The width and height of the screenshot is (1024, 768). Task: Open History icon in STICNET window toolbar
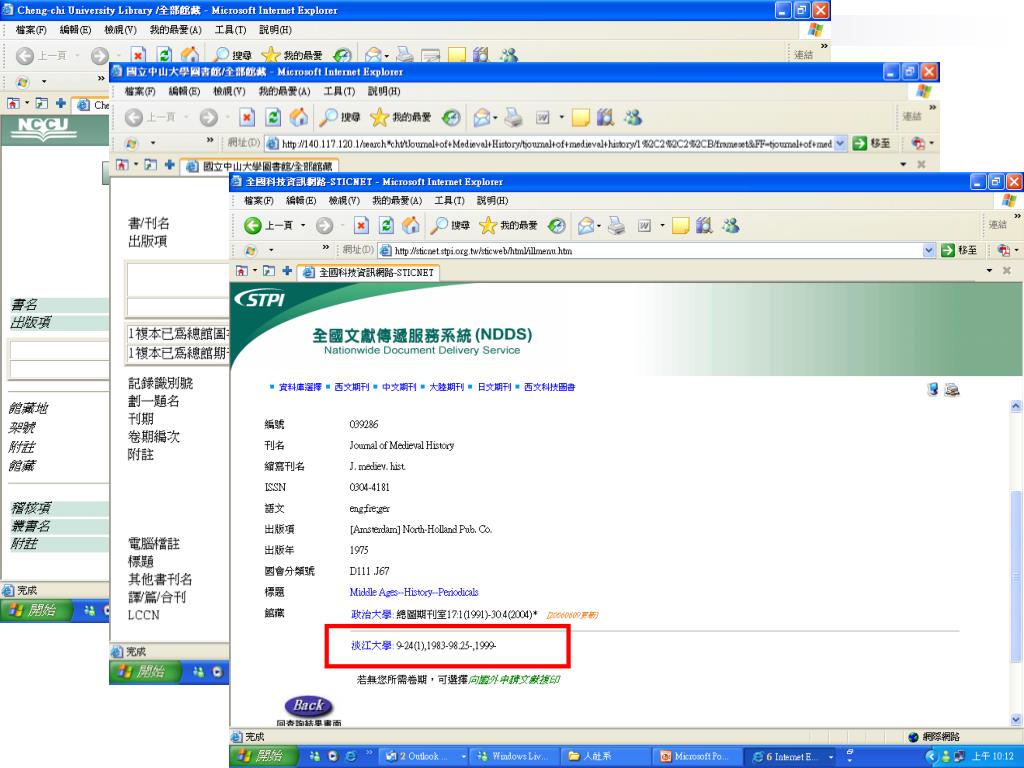556,226
